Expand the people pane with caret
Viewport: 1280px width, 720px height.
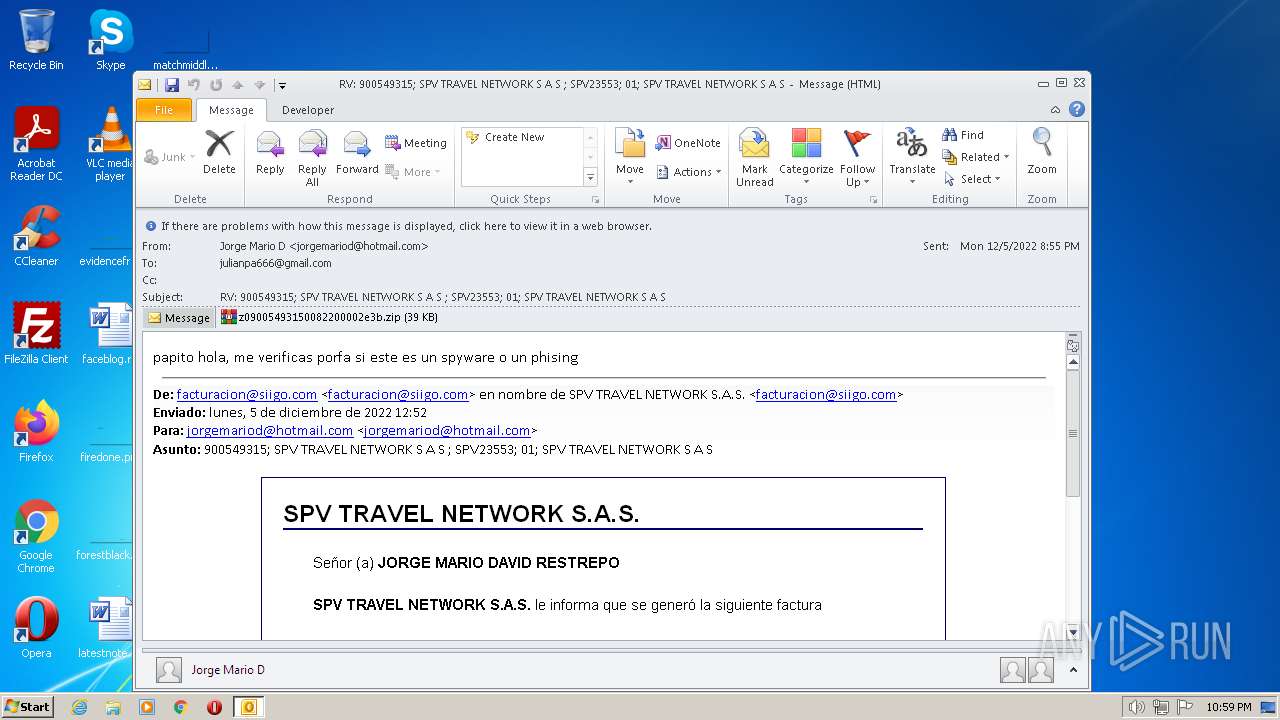click(x=1073, y=670)
